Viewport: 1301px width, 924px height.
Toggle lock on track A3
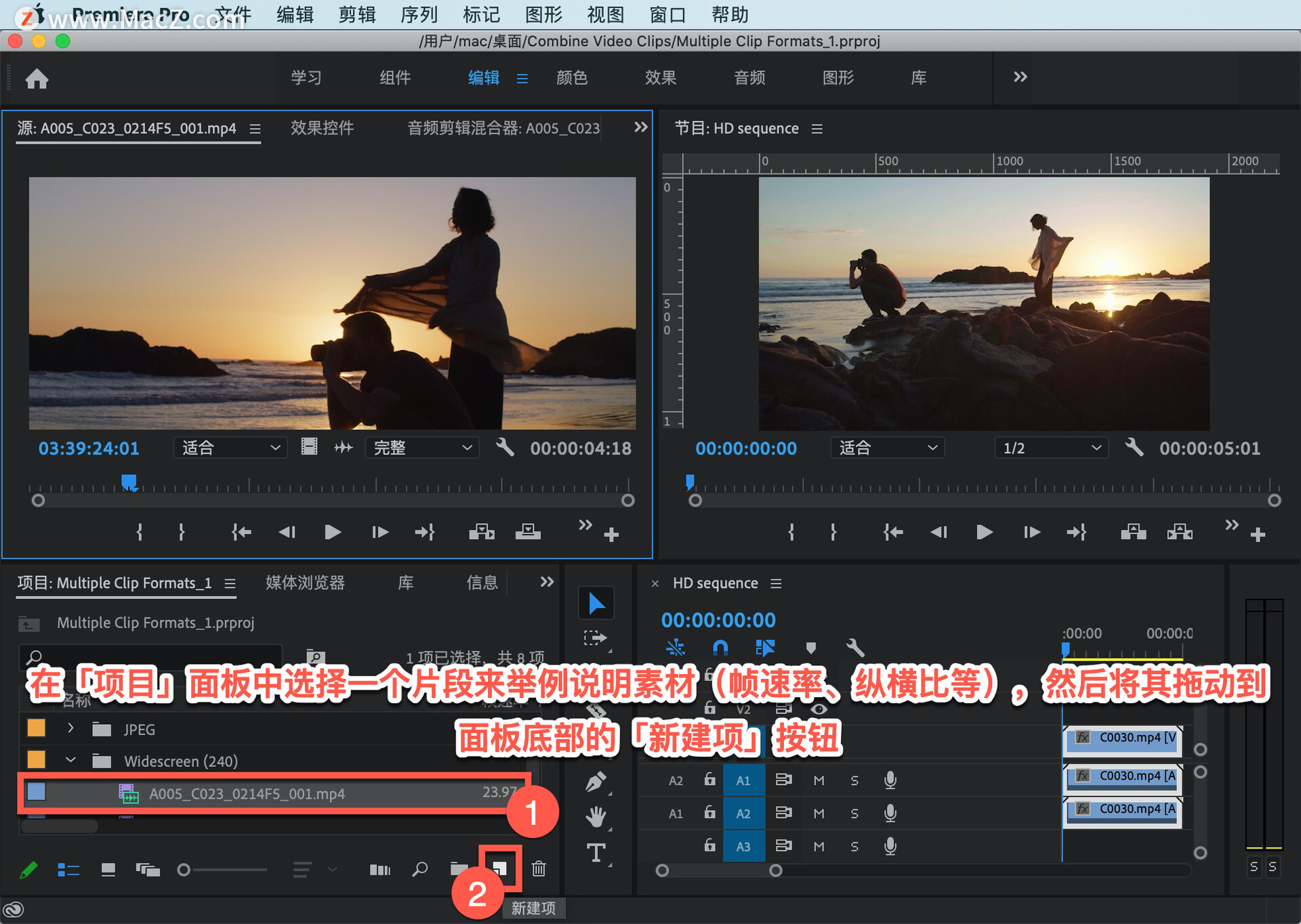tap(709, 846)
